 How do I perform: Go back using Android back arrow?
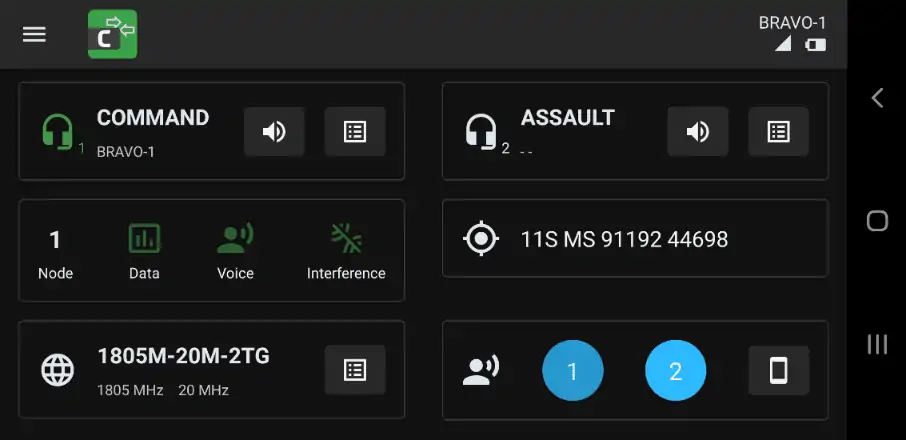877,98
